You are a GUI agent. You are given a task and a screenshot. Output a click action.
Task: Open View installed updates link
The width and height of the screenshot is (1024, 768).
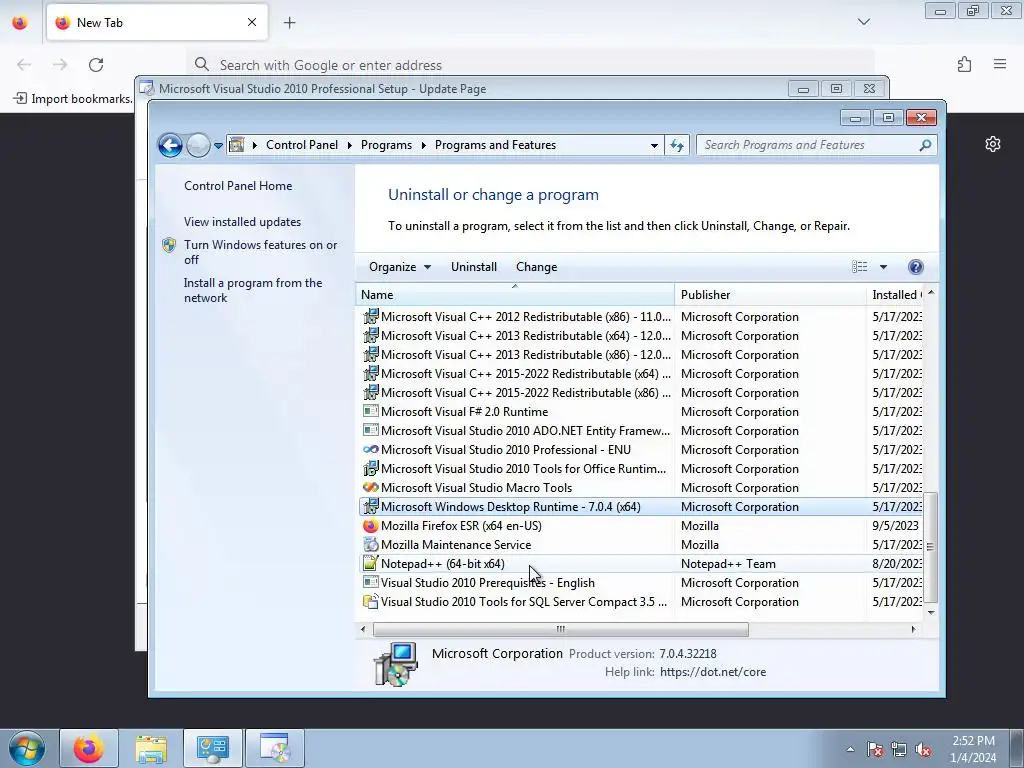pos(242,221)
